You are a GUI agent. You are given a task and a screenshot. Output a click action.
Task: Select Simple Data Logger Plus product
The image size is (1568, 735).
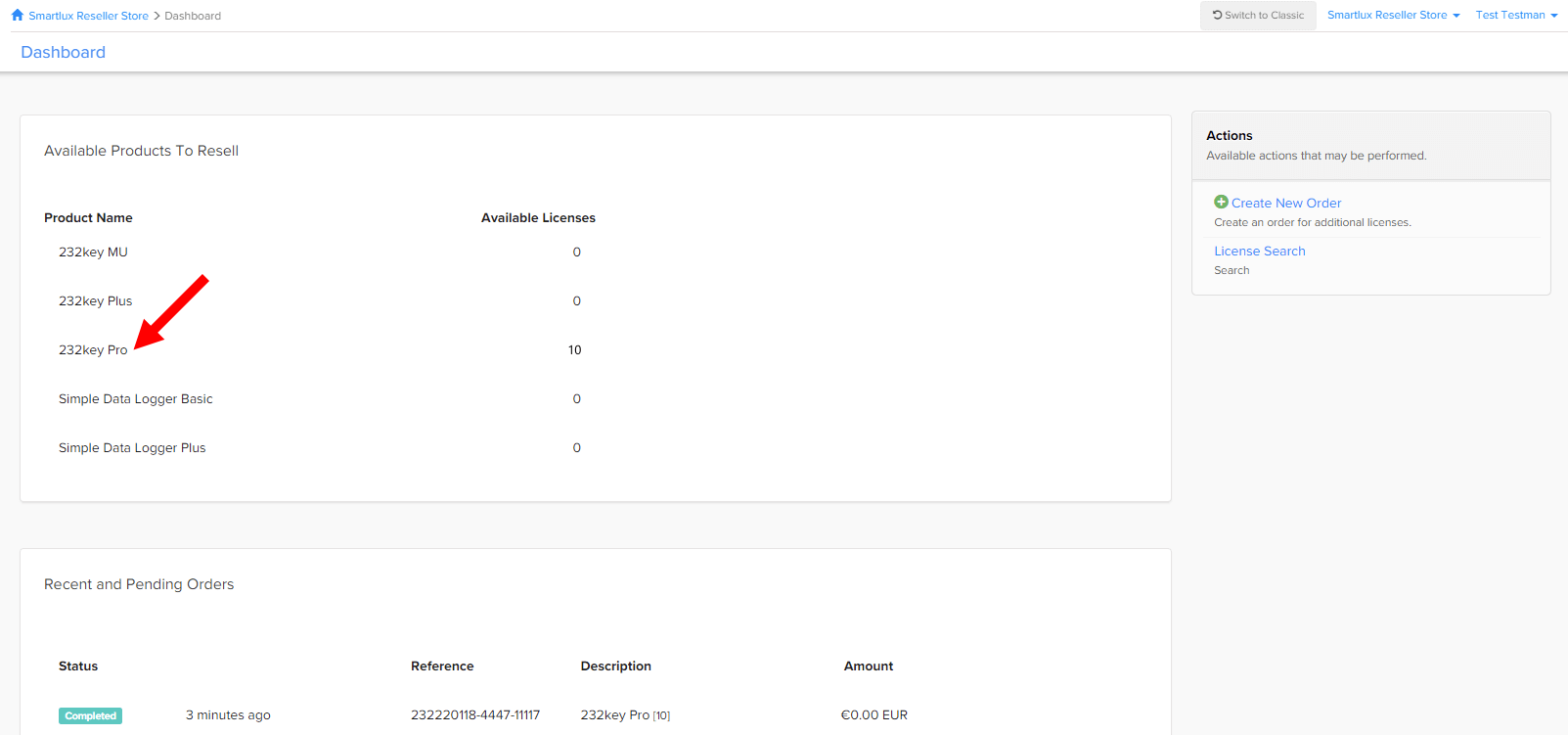point(132,447)
